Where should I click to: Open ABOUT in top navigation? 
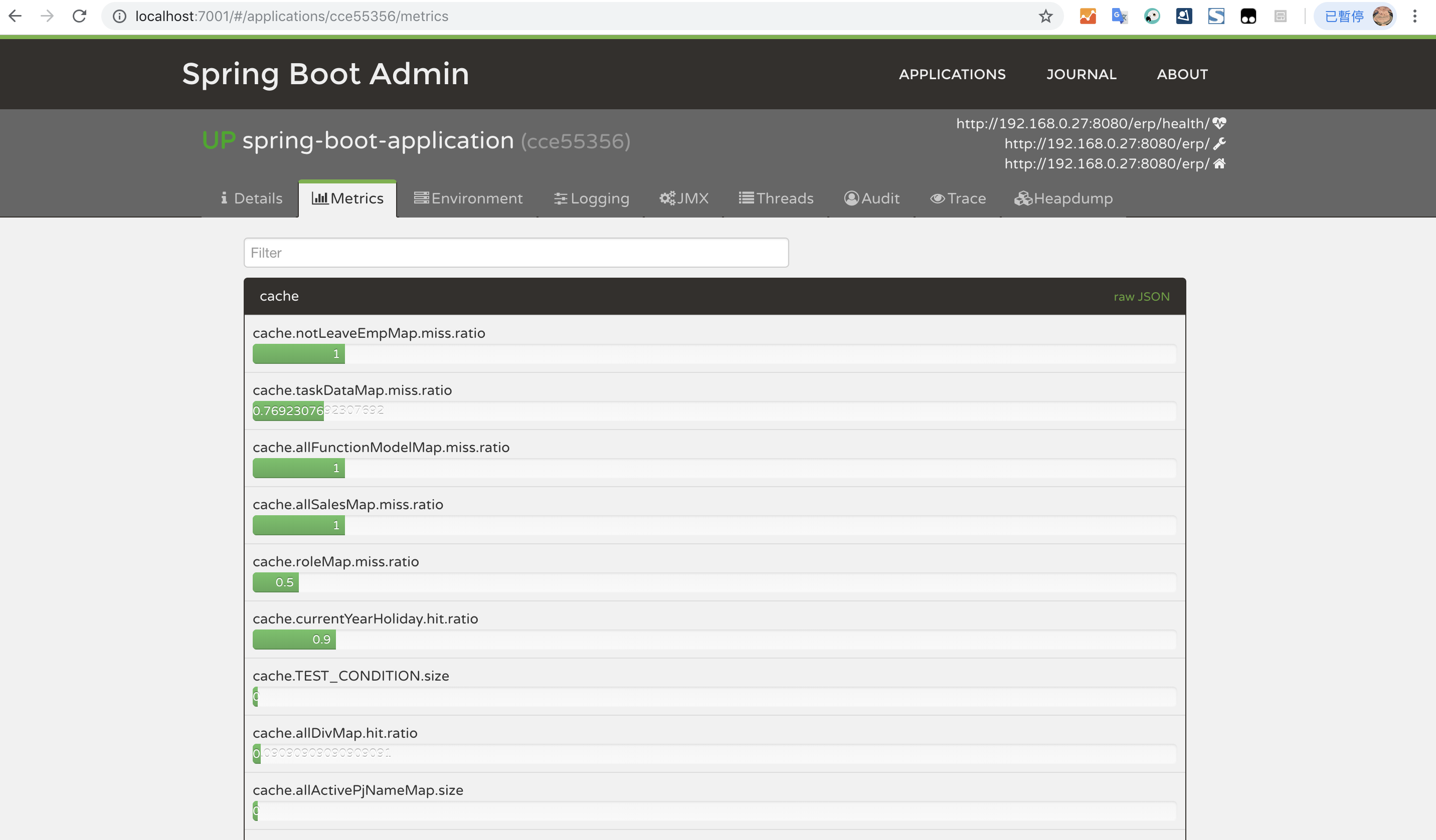(x=1182, y=74)
